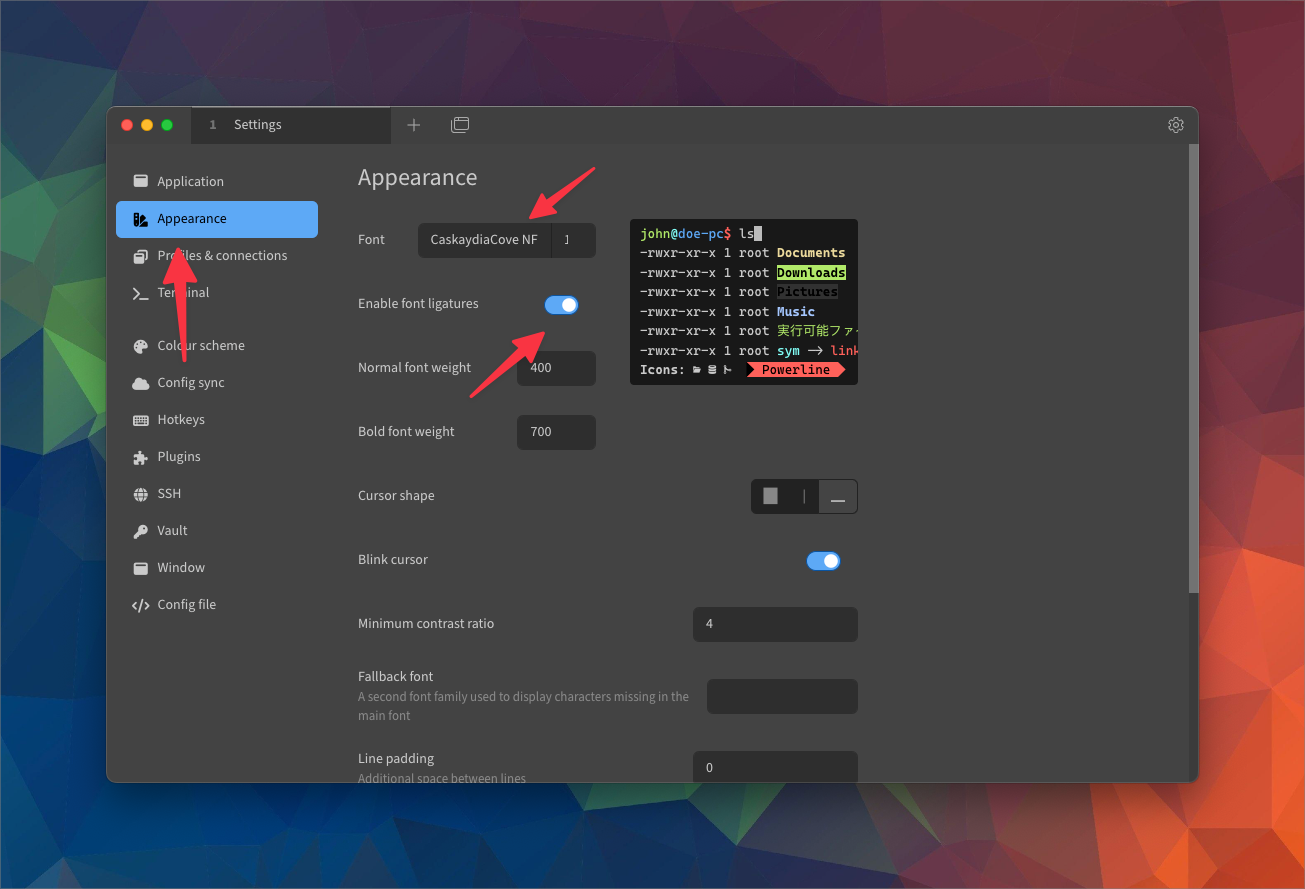
Task: Click the Terminal prompt icon in the sidebar
Action: pos(141,292)
